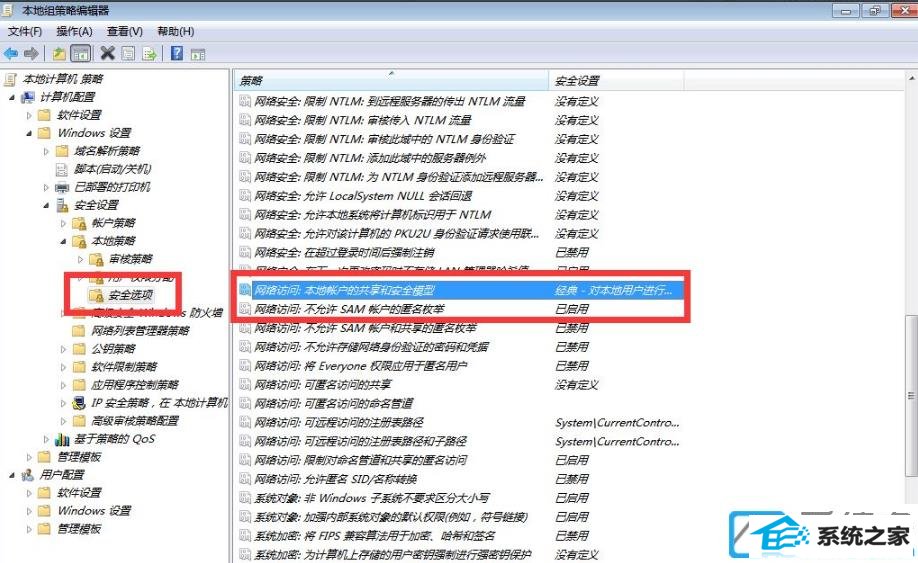The image size is (918, 563).
Task: Click the Back arrow toolbar icon
Action: pos(11,54)
